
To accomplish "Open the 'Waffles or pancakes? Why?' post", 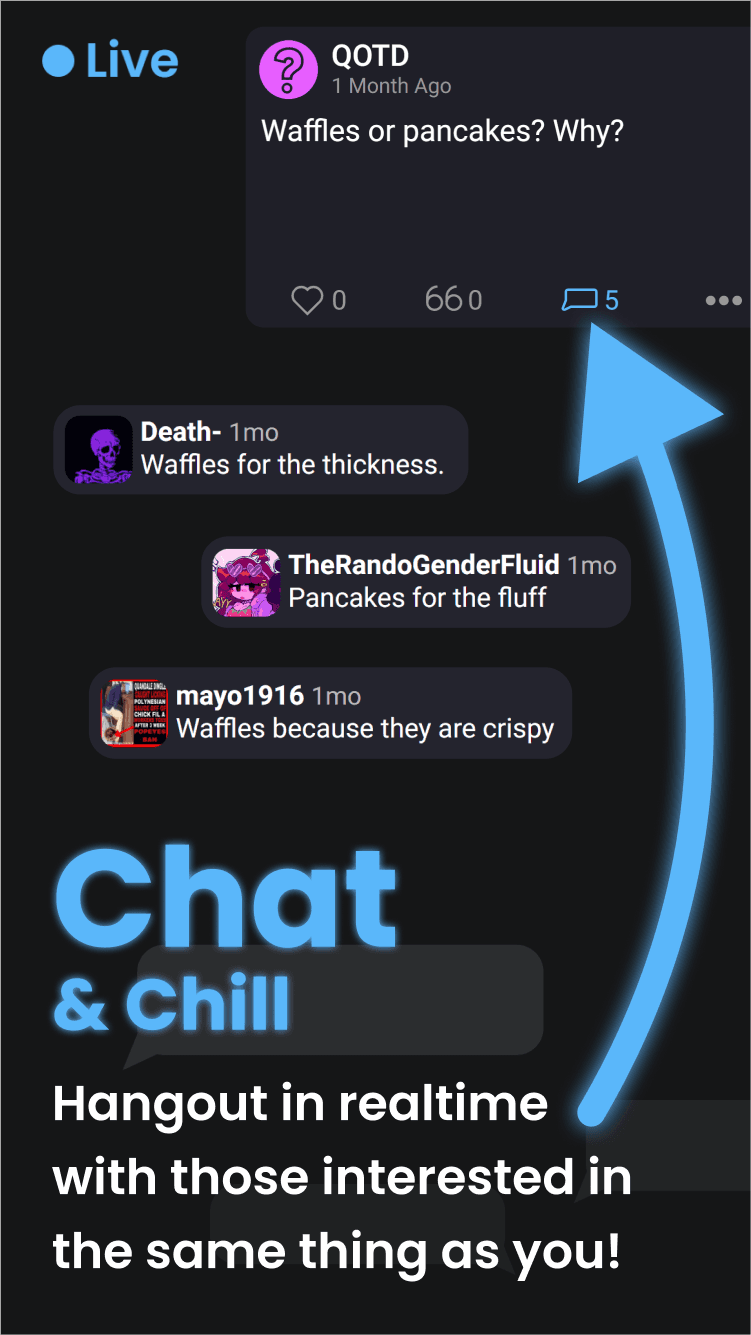I will click(442, 131).
